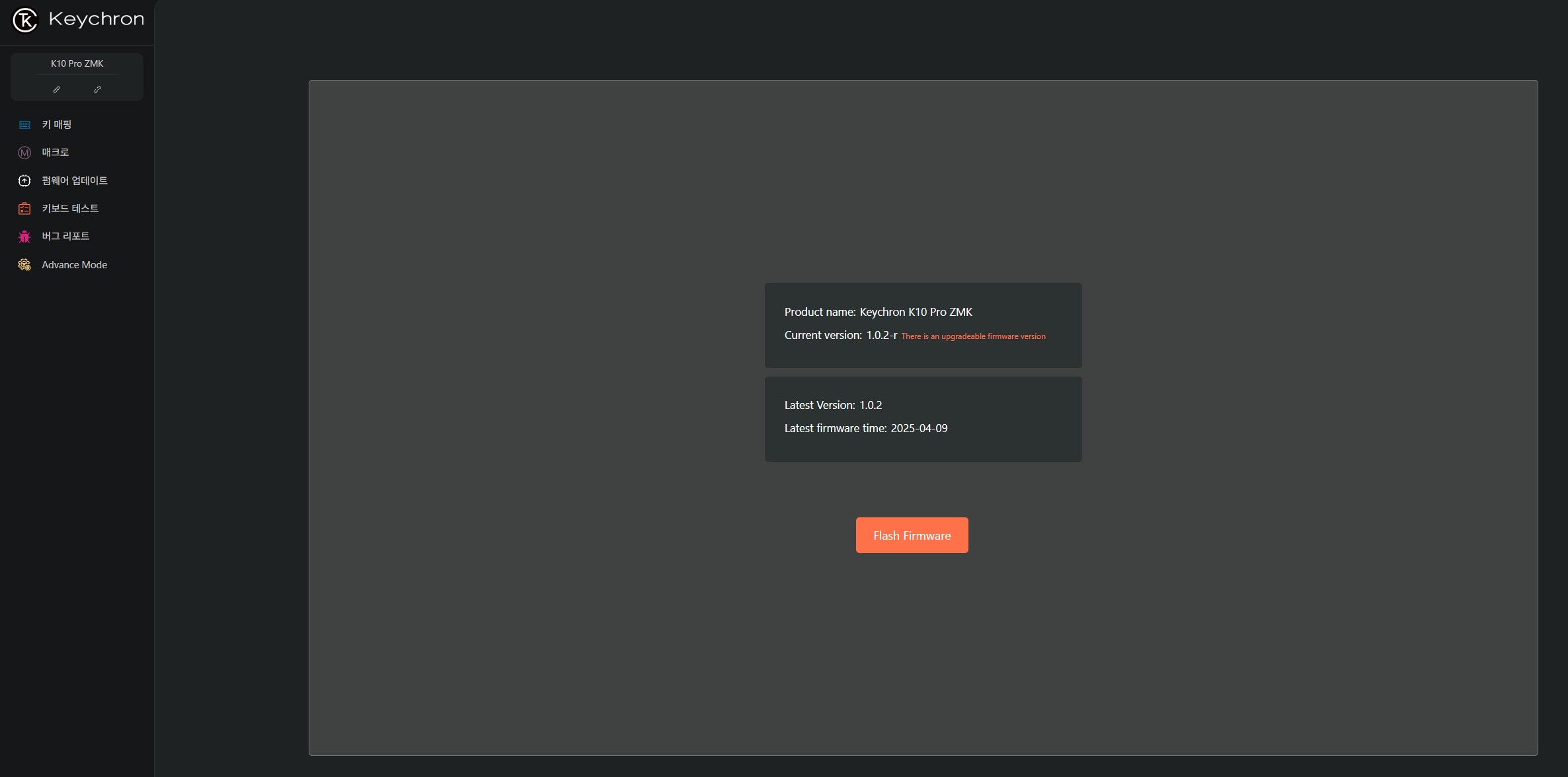Click the blue keyboard icon for 키 매핑
This screenshot has width=1568, height=777.
click(24, 124)
